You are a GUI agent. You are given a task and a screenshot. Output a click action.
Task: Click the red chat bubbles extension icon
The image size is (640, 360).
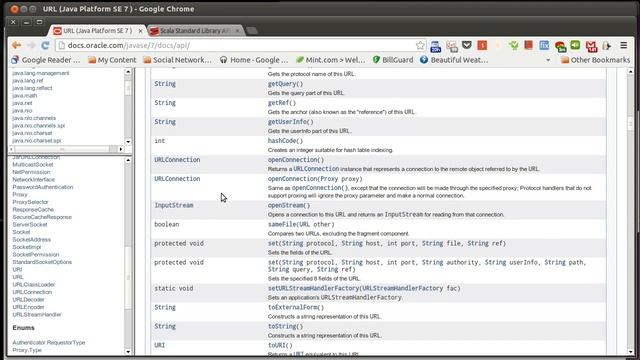(x=560, y=46)
